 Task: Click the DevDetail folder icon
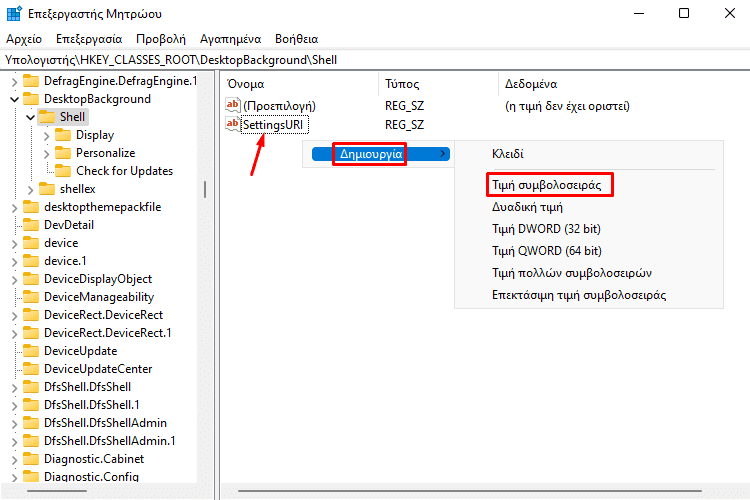(x=31, y=225)
